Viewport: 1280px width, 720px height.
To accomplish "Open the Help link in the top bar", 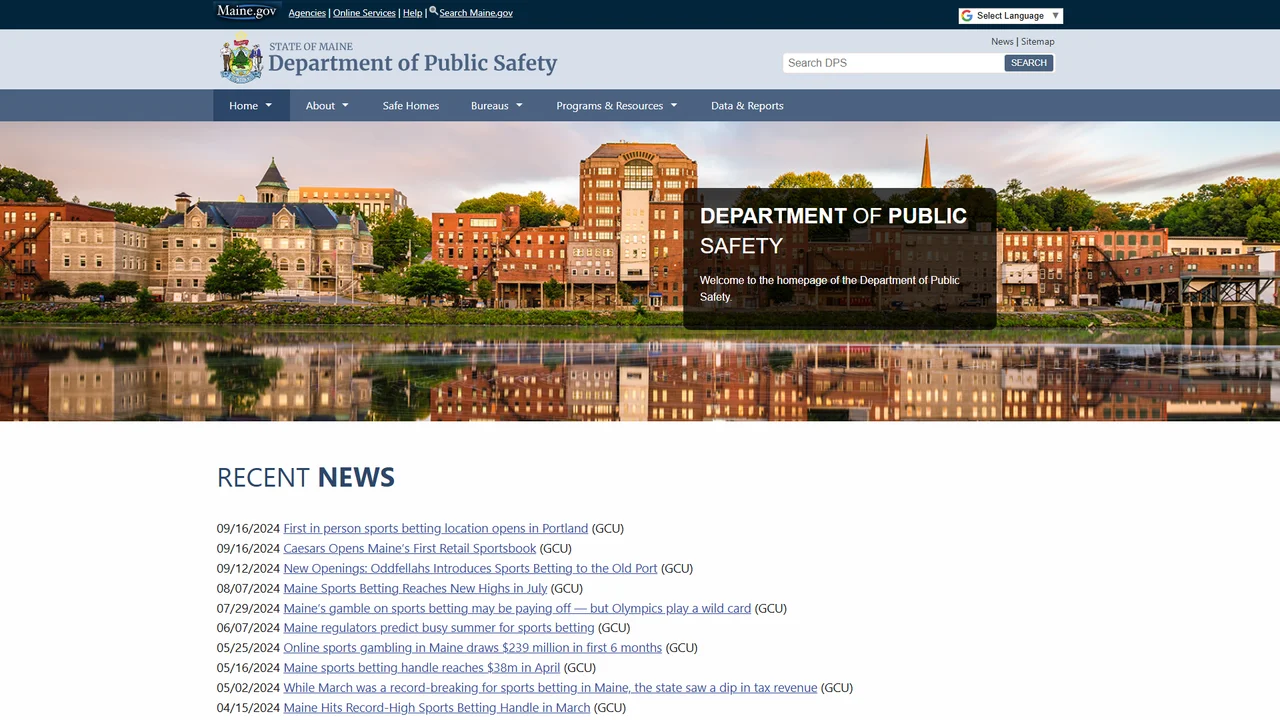I will coord(412,13).
